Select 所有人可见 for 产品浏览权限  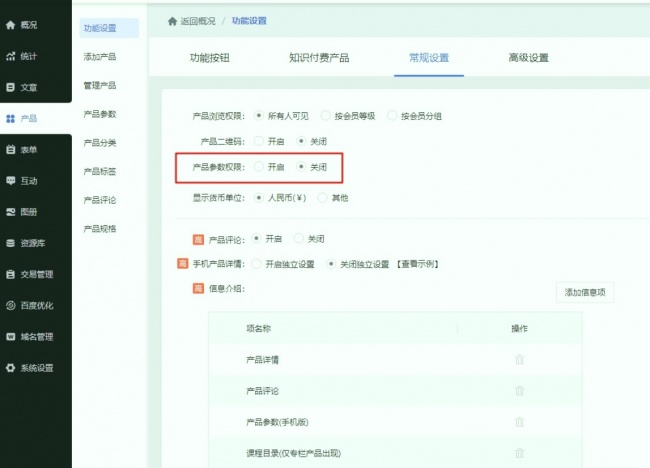pos(259,116)
